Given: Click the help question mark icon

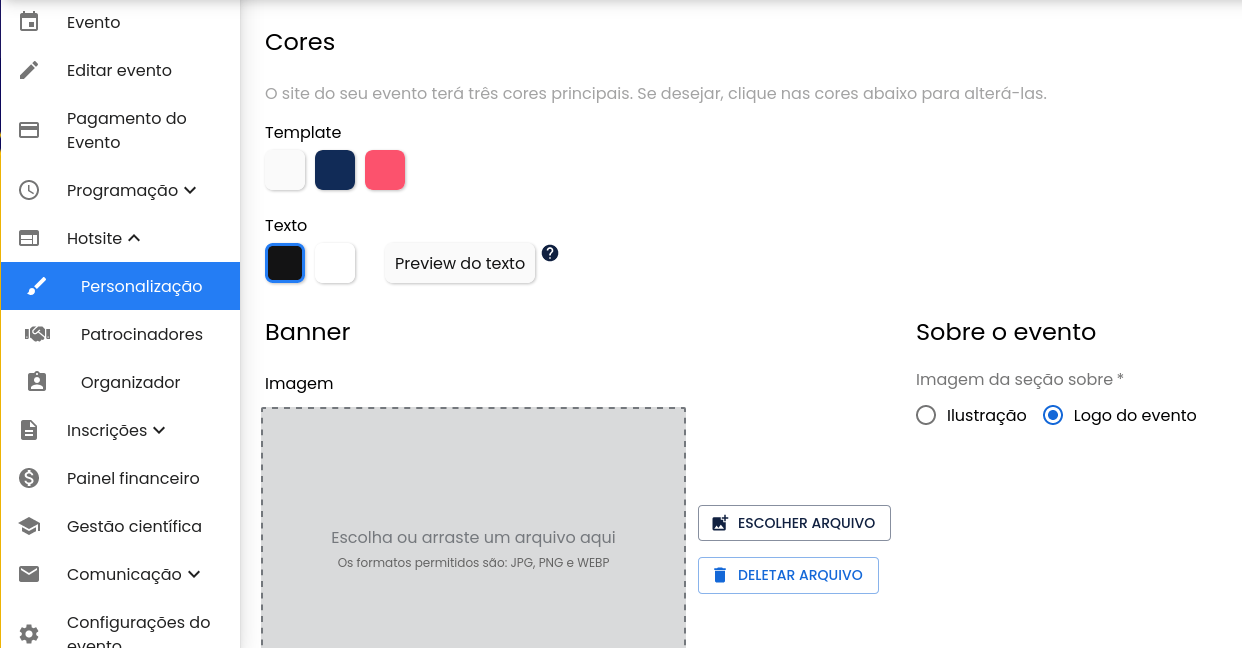Looking at the screenshot, I should tap(549, 253).
